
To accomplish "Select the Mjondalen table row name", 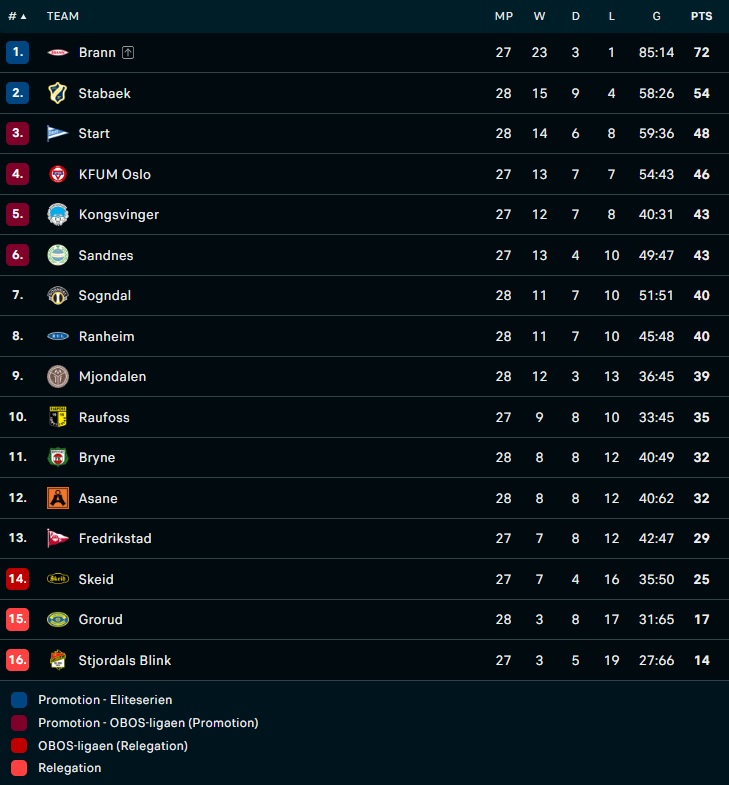I will click(112, 376).
